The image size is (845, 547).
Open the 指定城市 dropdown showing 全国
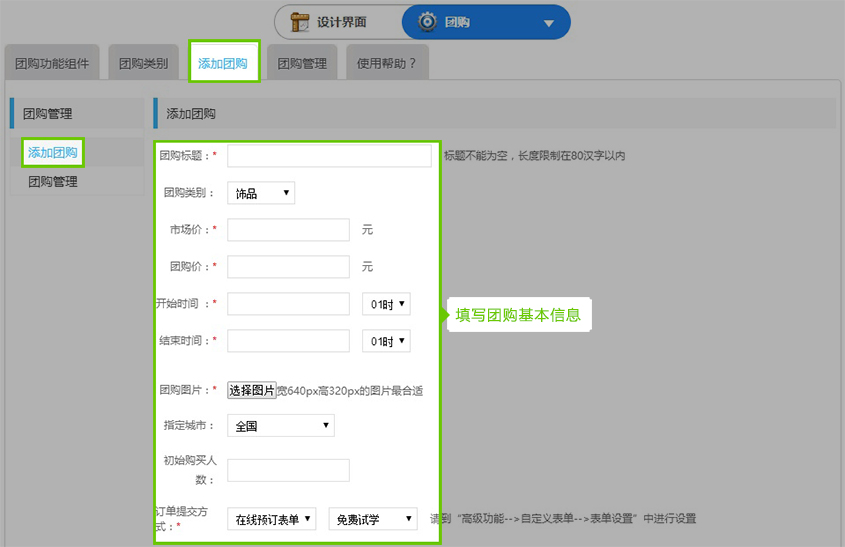[x=281, y=425]
